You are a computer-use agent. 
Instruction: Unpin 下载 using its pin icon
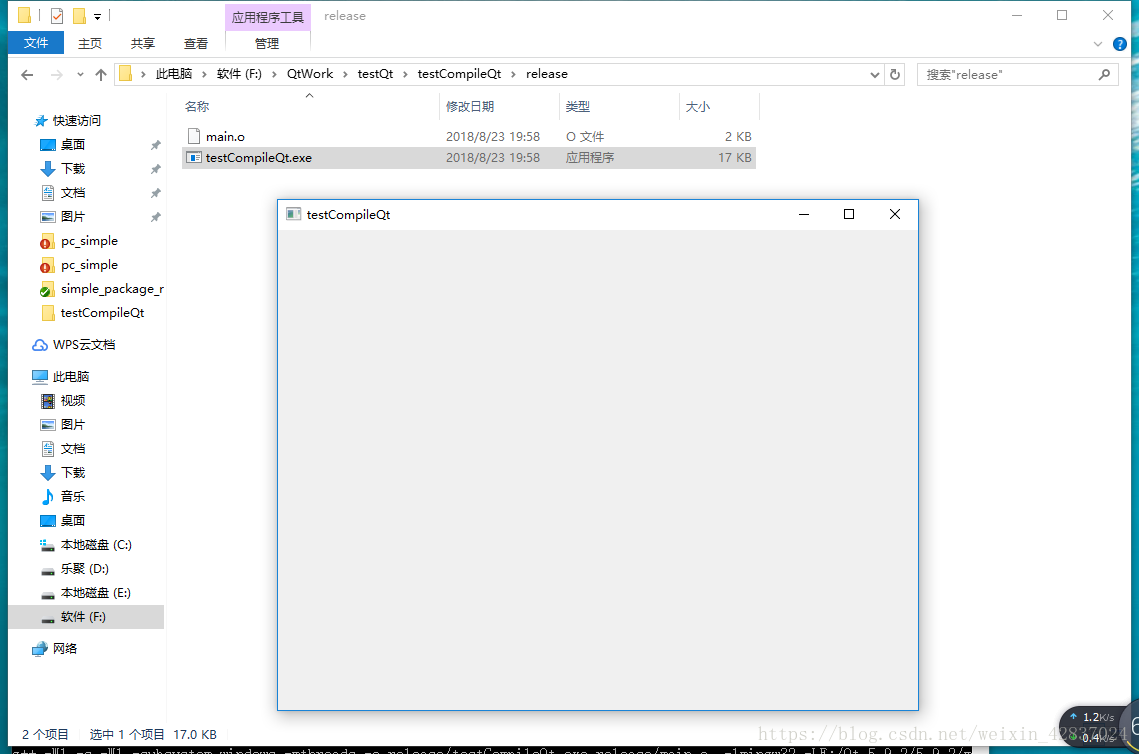point(155,169)
